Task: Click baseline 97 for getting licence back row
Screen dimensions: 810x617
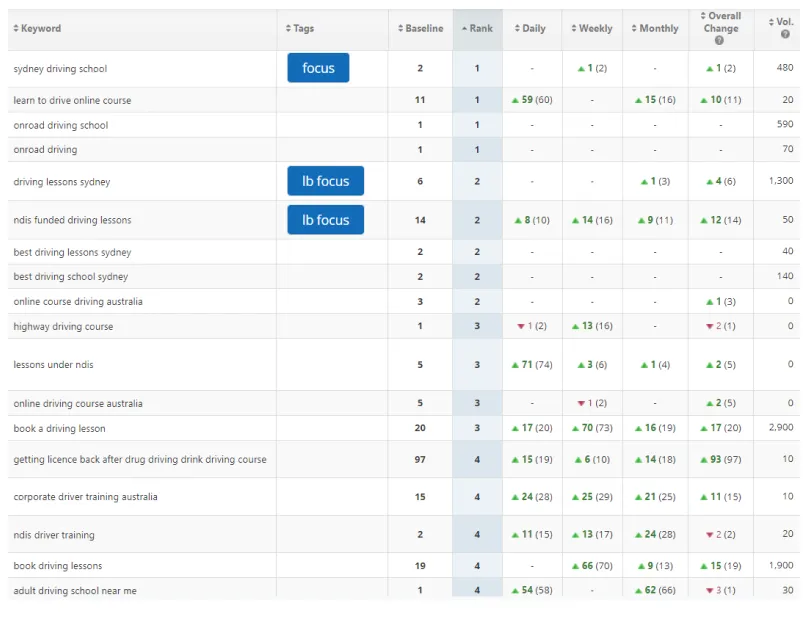Action: click(420, 459)
